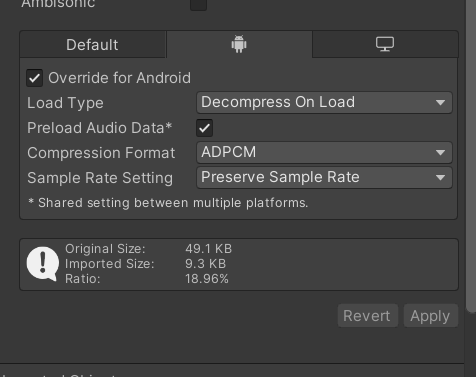This screenshot has height=377, width=476.
Task: Switch to the Android platform tab icon
Action: click(239, 44)
